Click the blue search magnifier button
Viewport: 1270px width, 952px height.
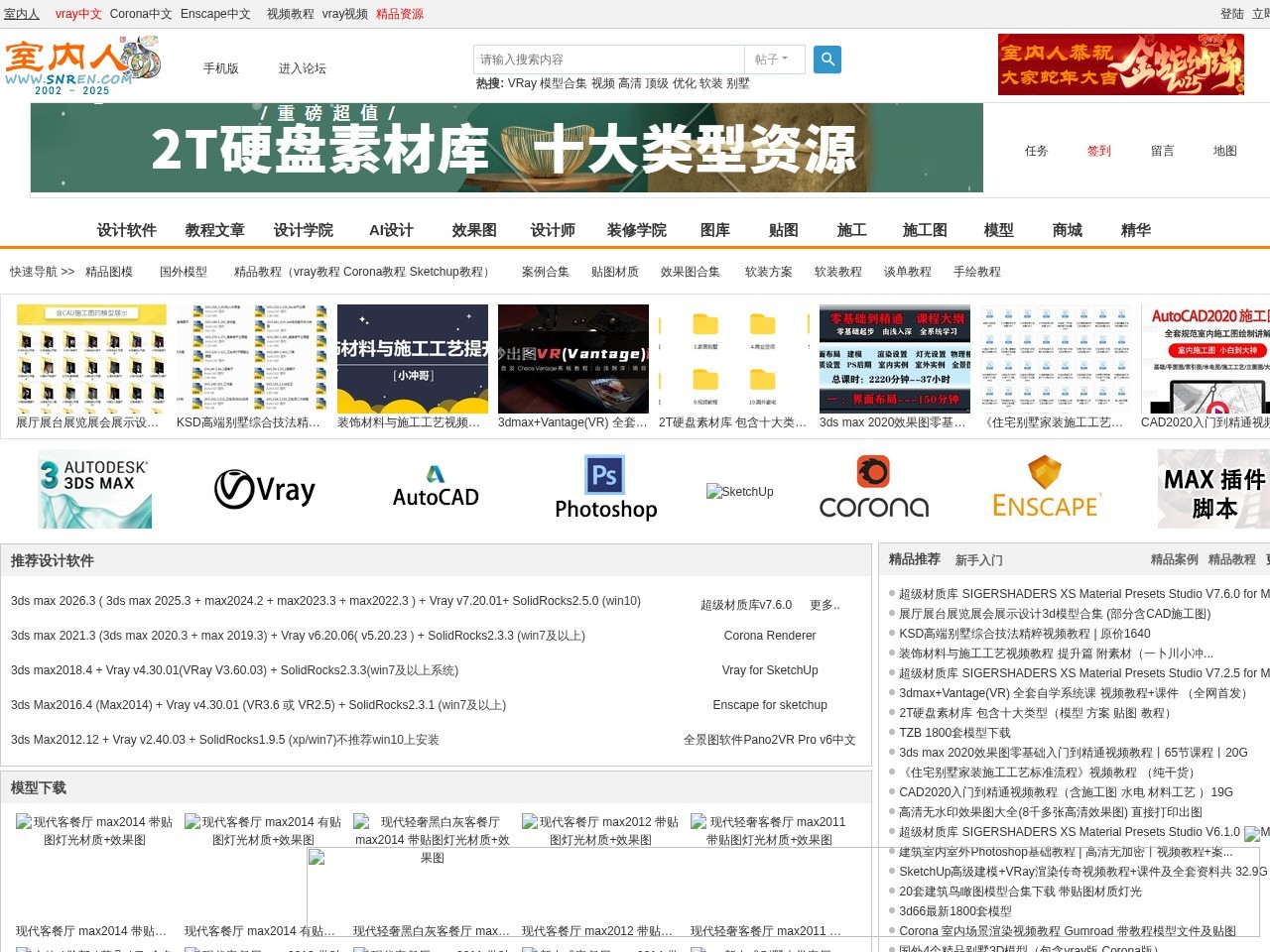(827, 59)
